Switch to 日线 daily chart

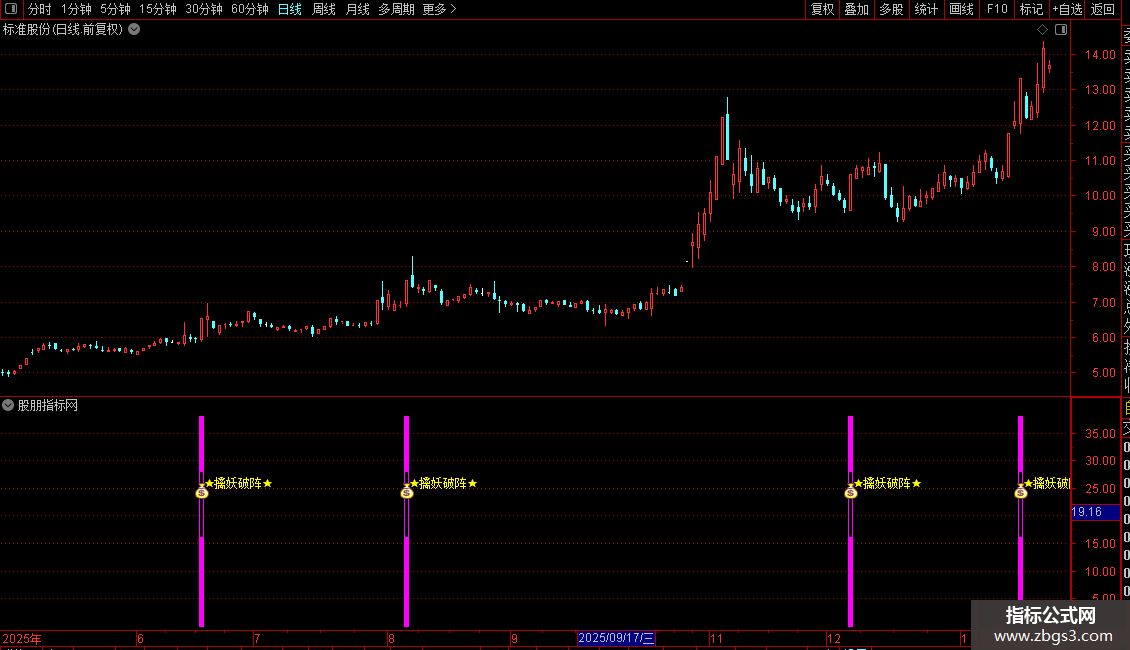[x=290, y=9]
